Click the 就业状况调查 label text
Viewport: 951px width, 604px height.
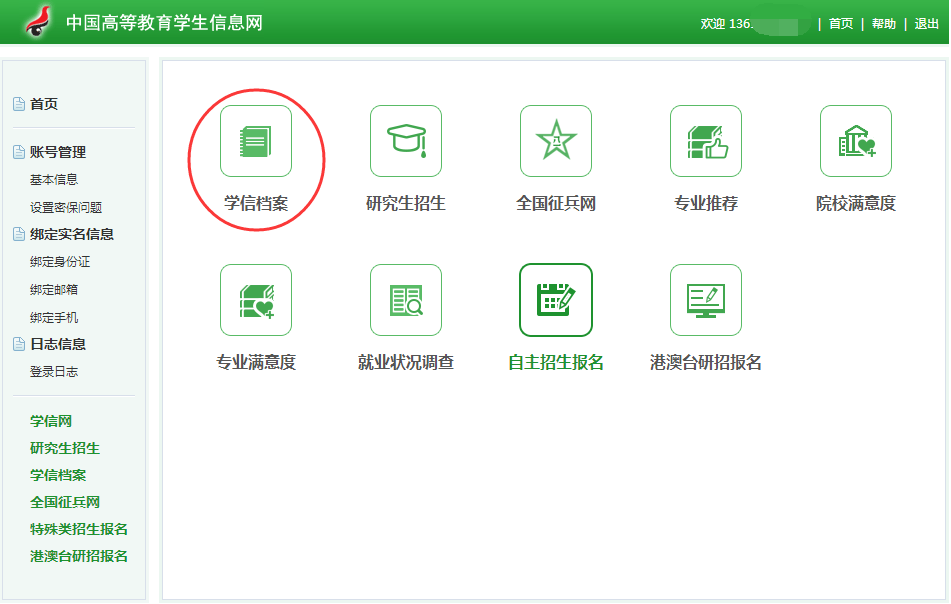coord(406,362)
